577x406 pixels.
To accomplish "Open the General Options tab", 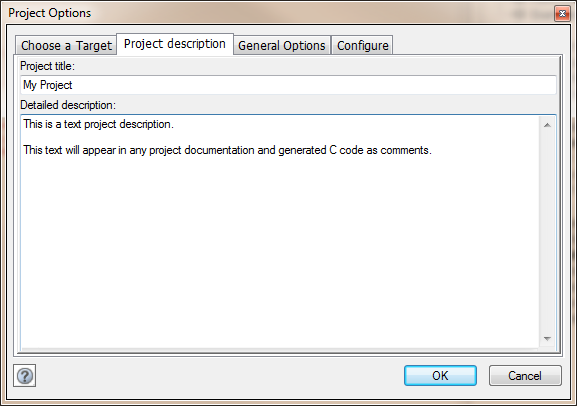I will 282,46.
